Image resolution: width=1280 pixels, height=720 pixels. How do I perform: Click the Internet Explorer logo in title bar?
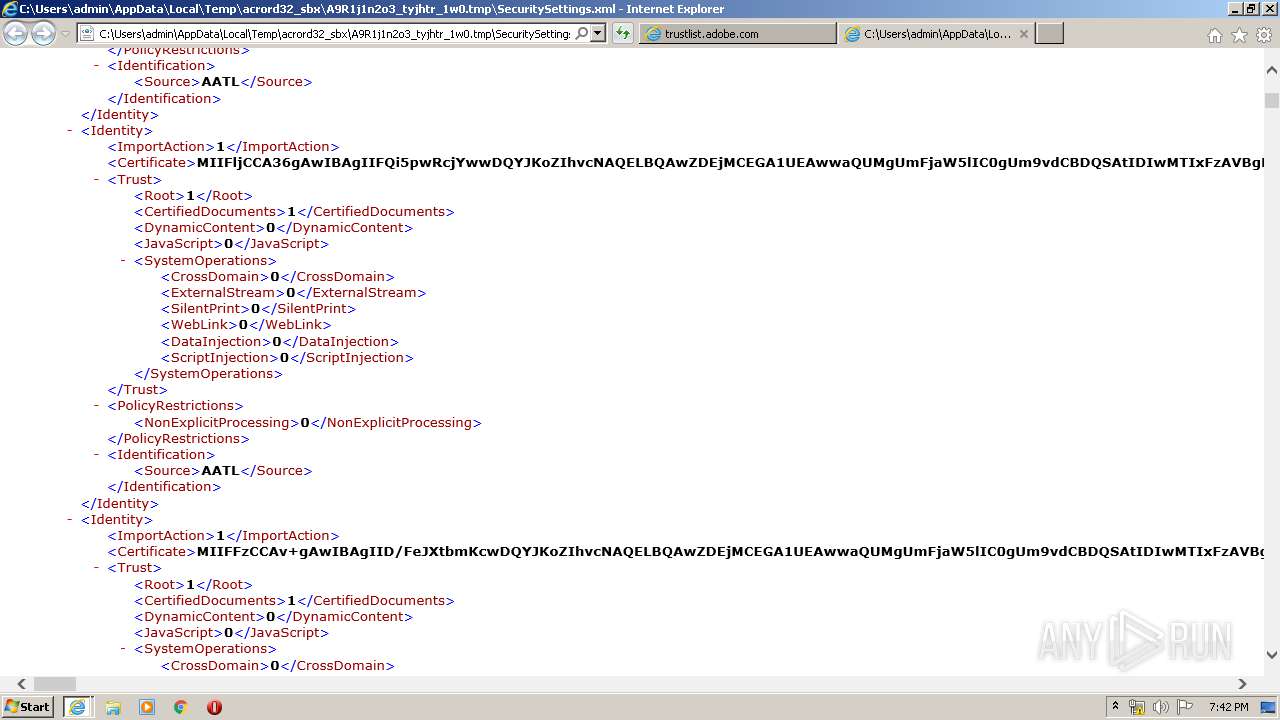pyautogui.click(x=9, y=9)
